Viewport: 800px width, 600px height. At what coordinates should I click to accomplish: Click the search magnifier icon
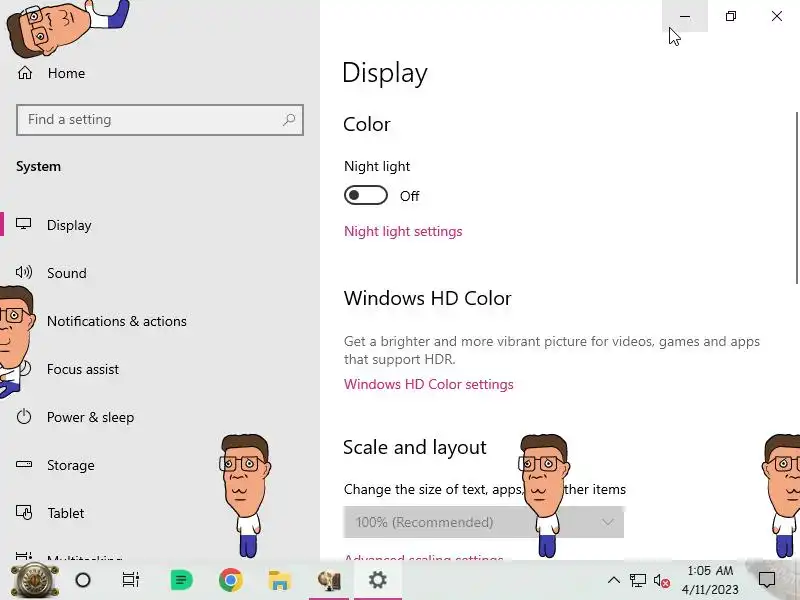pos(289,120)
